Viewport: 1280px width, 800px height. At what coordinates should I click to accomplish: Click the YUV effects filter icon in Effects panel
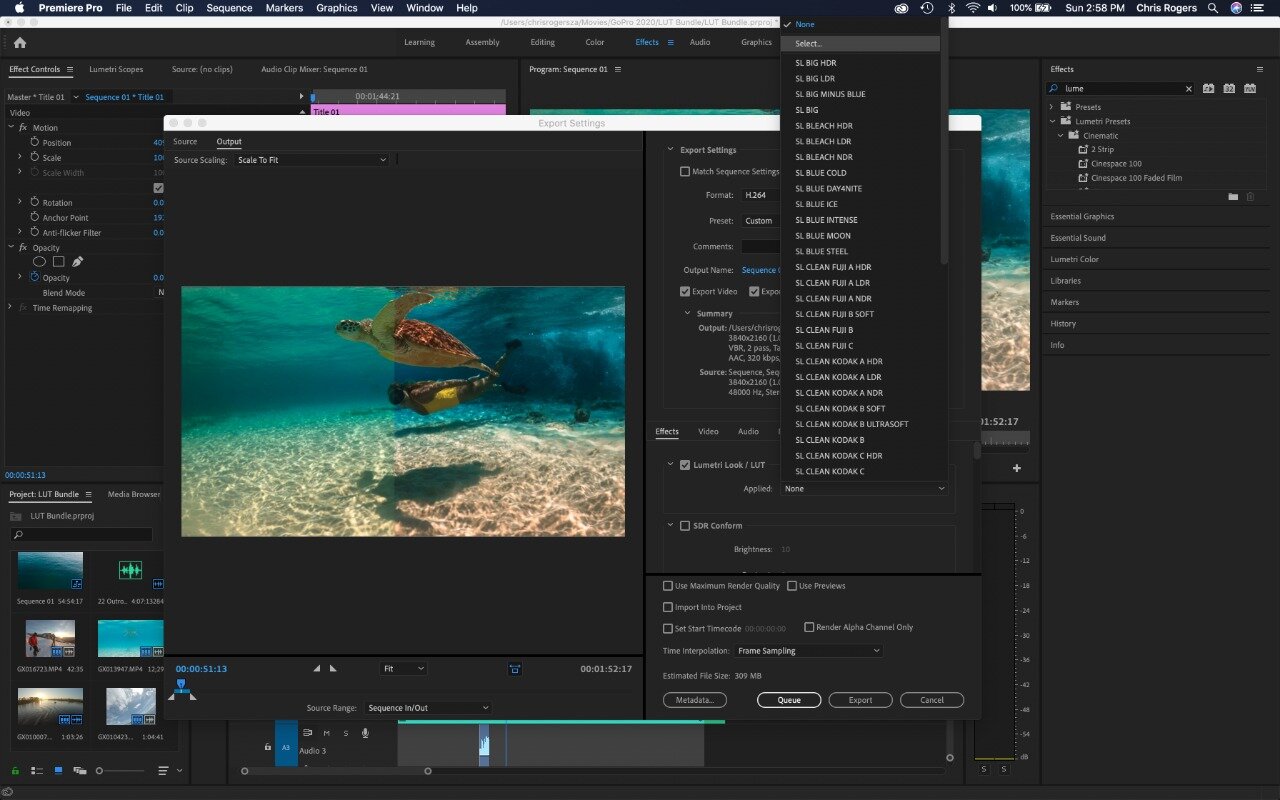pos(1250,89)
